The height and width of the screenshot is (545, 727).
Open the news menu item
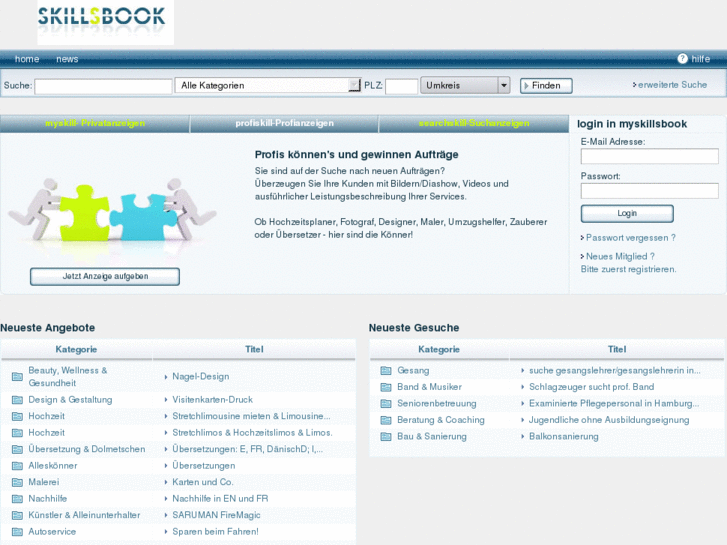click(x=67, y=59)
